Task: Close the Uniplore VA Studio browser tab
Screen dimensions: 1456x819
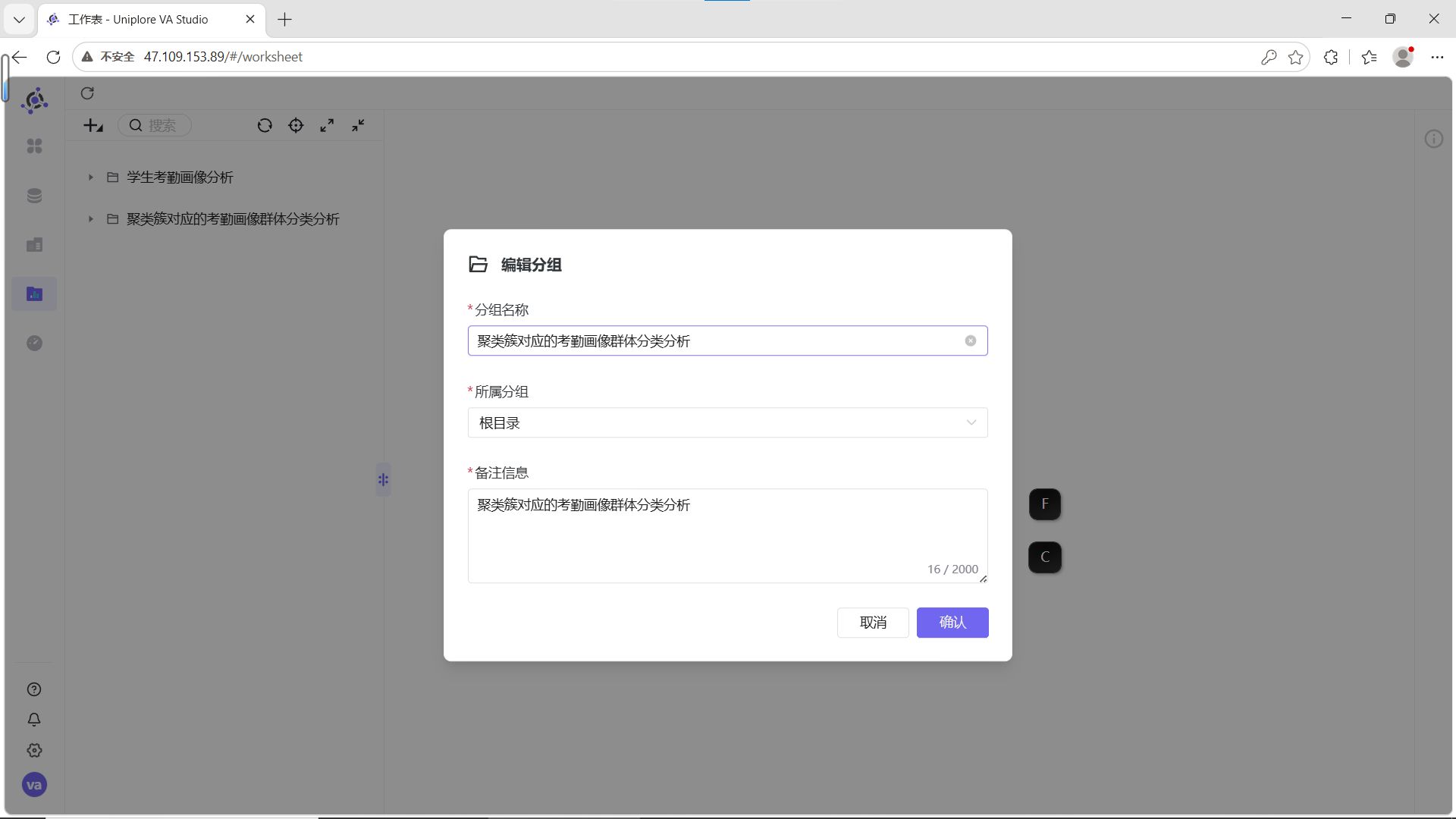Action: pos(250,20)
